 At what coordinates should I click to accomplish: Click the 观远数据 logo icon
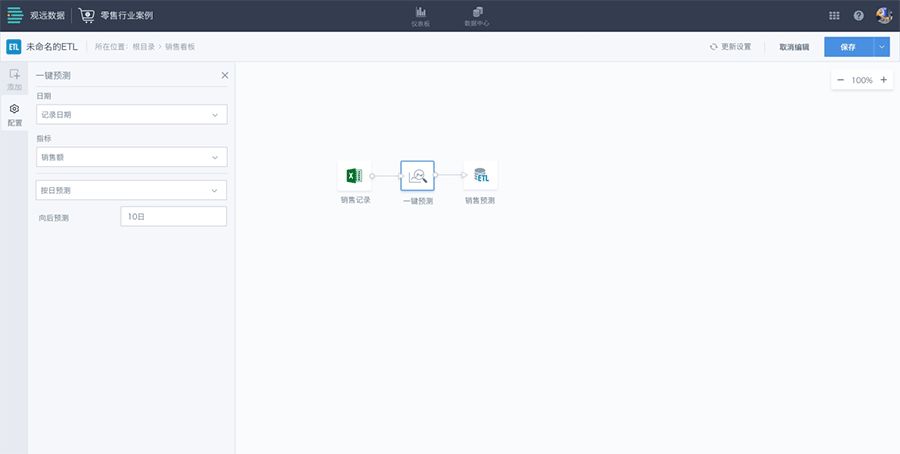click(15, 15)
